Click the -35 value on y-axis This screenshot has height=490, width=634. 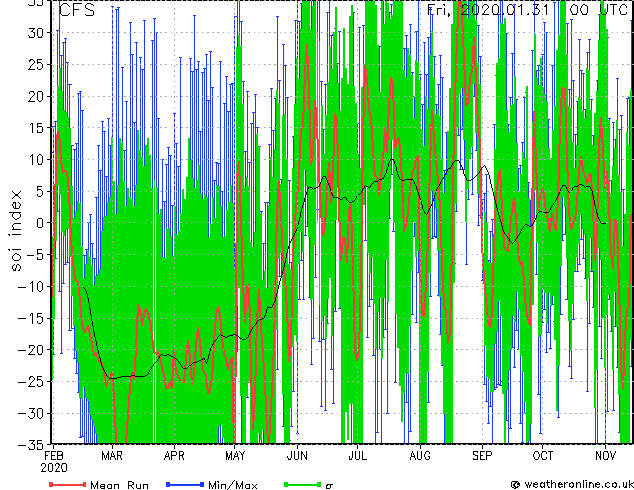coord(32,445)
